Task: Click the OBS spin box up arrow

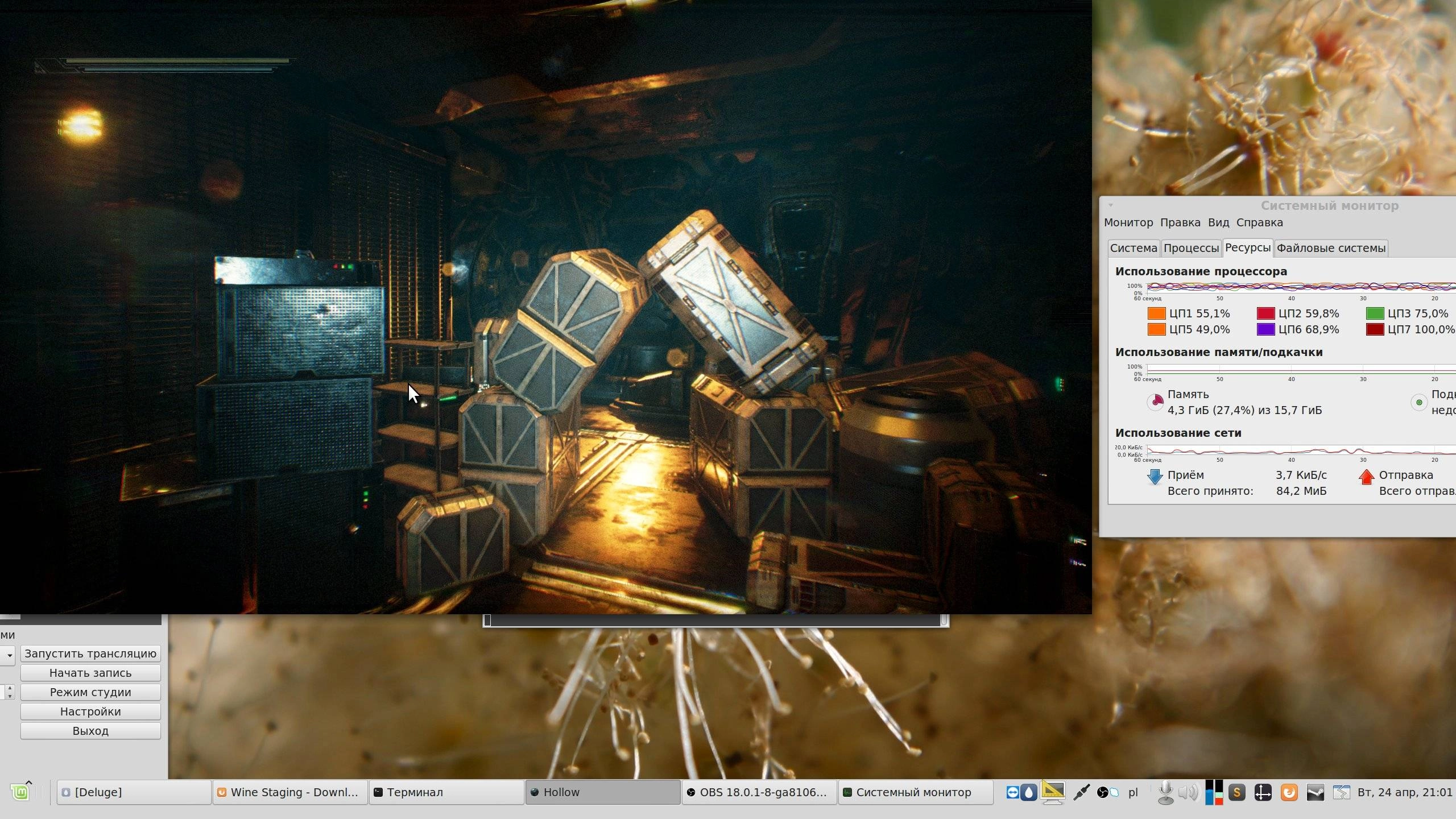Action: coord(9,688)
